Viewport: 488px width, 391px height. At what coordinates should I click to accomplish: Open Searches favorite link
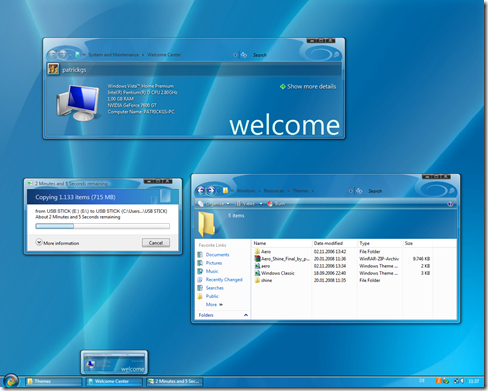(x=215, y=288)
